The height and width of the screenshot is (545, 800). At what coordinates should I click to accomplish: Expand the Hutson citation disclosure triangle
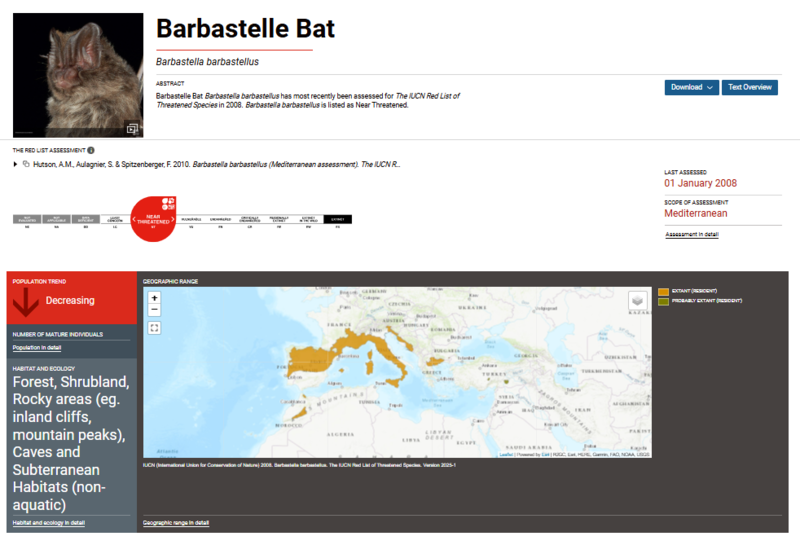pyautogui.click(x=15, y=163)
